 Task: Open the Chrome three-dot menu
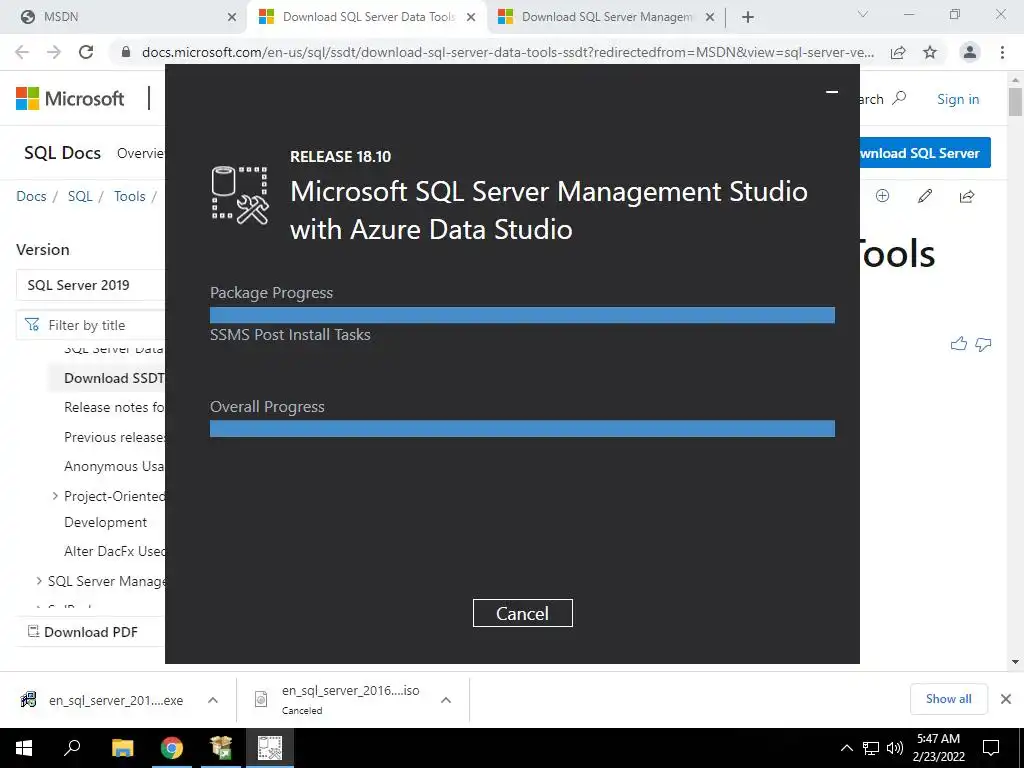(1002, 52)
